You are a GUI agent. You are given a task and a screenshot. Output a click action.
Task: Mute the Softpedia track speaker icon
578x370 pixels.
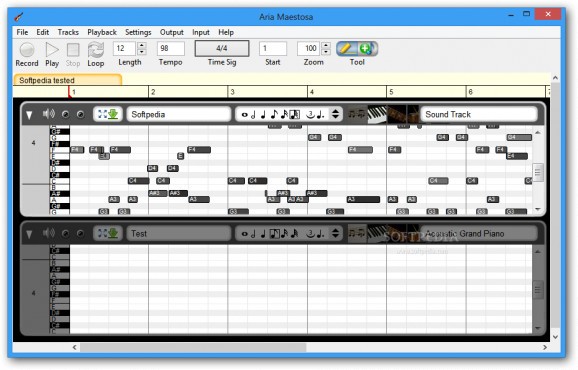pyautogui.click(x=49, y=114)
